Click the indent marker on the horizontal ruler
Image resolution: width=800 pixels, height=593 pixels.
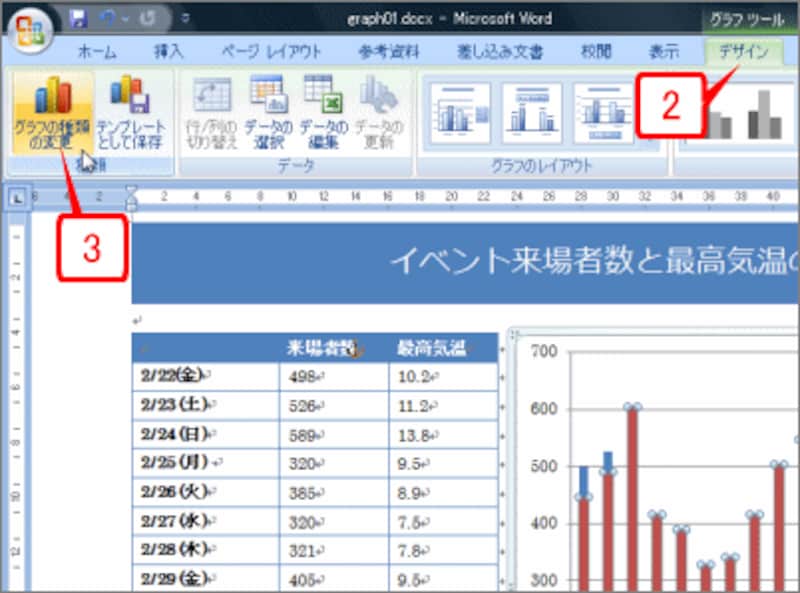click(x=130, y=197)
